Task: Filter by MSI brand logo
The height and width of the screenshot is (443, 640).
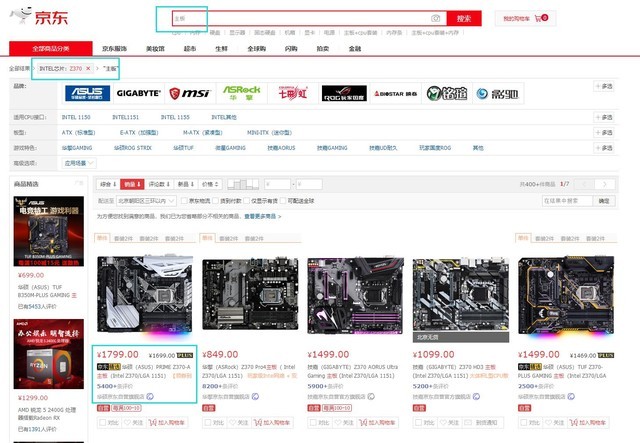Action: point(190,93)
